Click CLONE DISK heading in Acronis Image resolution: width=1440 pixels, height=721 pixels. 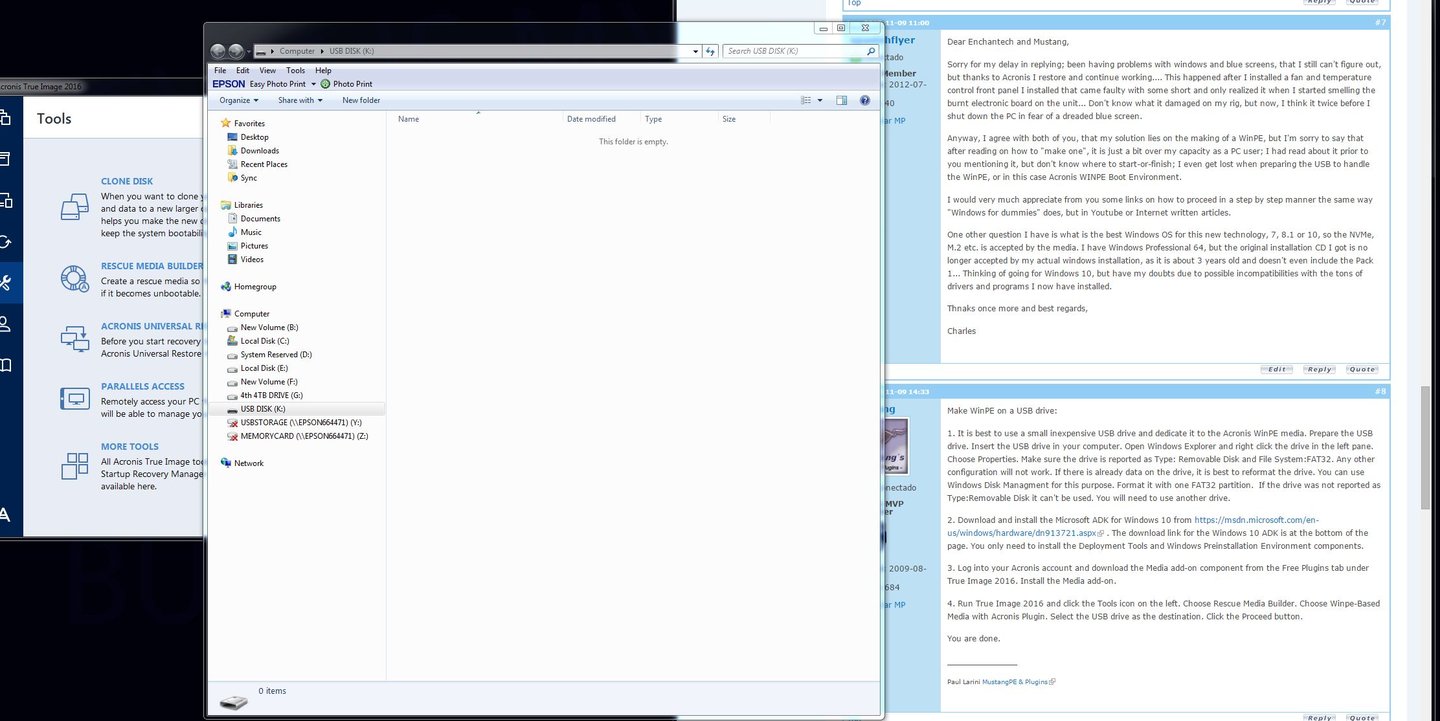point(127,181)
